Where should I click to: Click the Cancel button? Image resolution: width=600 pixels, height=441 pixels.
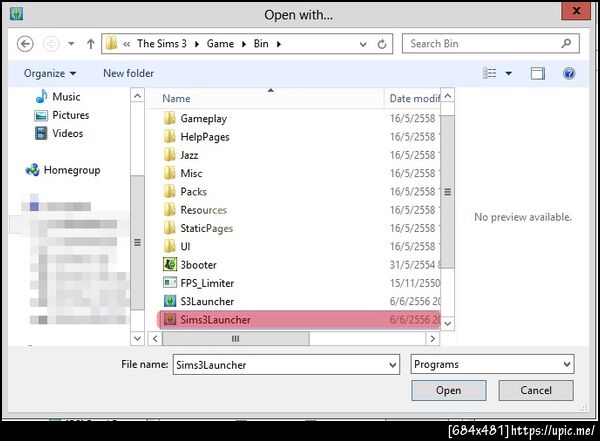(x=536, y=390)
